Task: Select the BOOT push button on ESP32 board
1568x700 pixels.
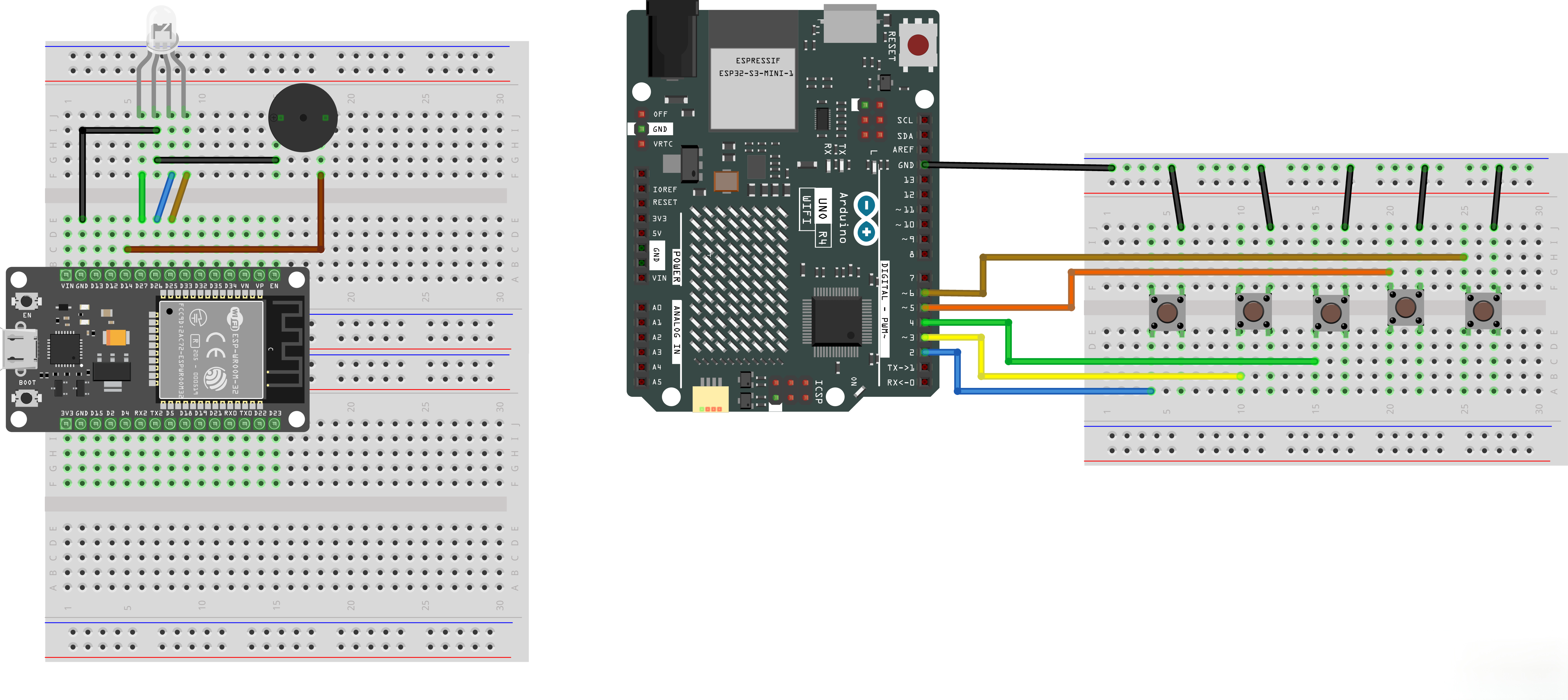Action: pyautogui.click(x=26, y=398)
